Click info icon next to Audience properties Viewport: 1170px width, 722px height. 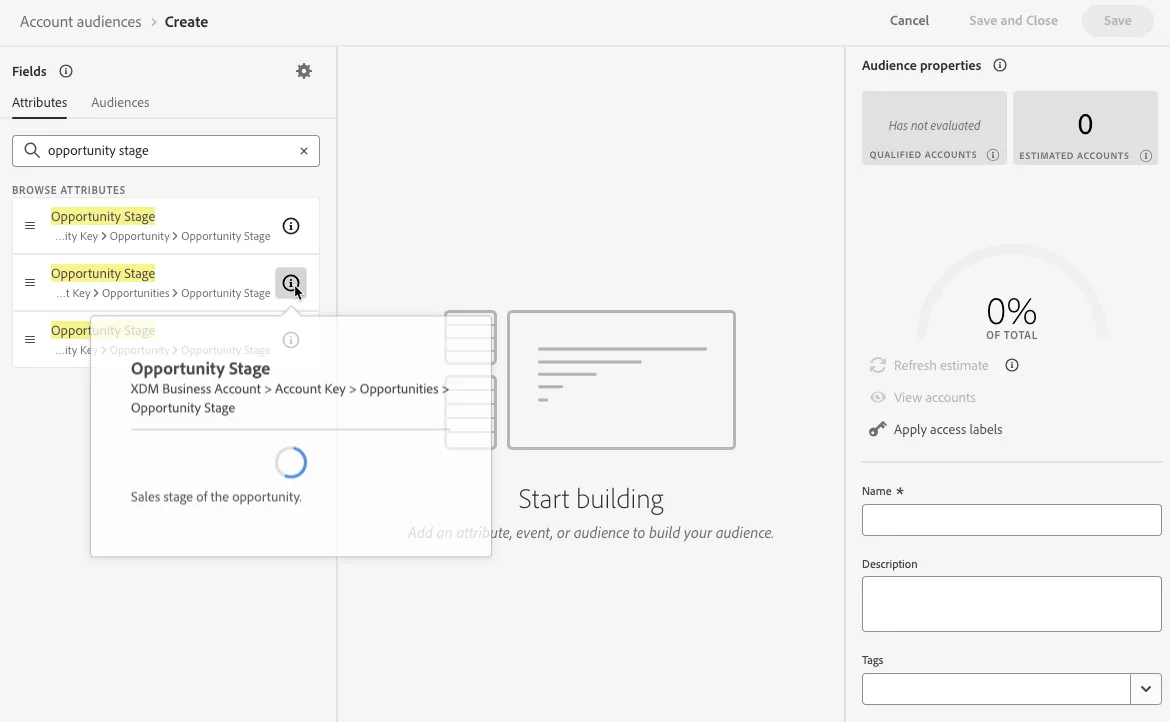(x=1000, y=65)
